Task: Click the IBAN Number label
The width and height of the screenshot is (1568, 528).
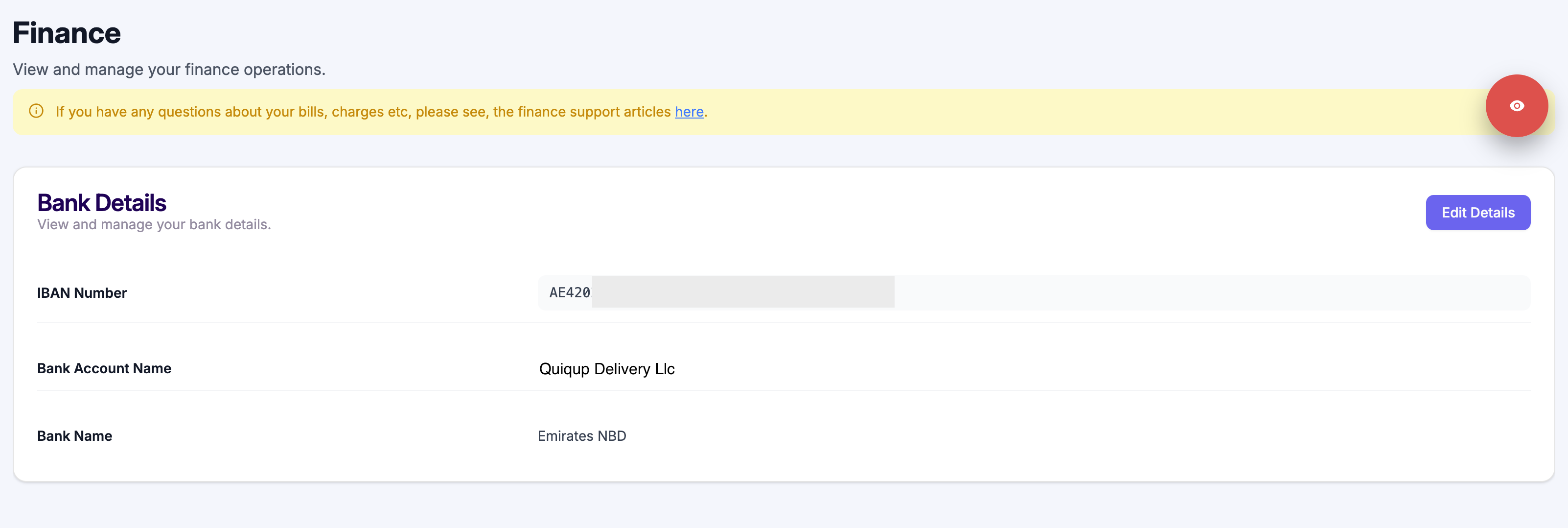Action: pos(82,293)
